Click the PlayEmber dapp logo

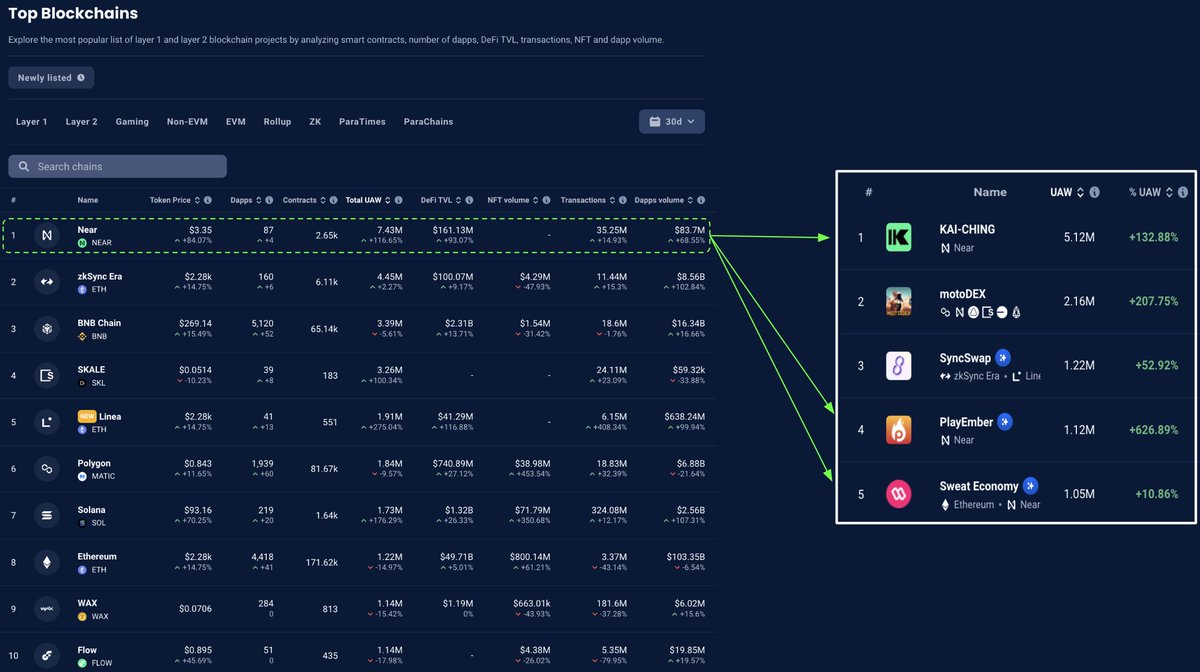click(899, 430)
